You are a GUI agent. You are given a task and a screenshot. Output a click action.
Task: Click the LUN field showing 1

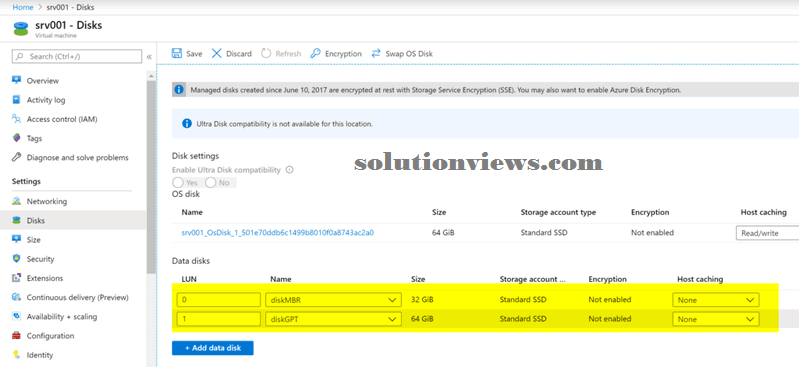pos(219,320)
